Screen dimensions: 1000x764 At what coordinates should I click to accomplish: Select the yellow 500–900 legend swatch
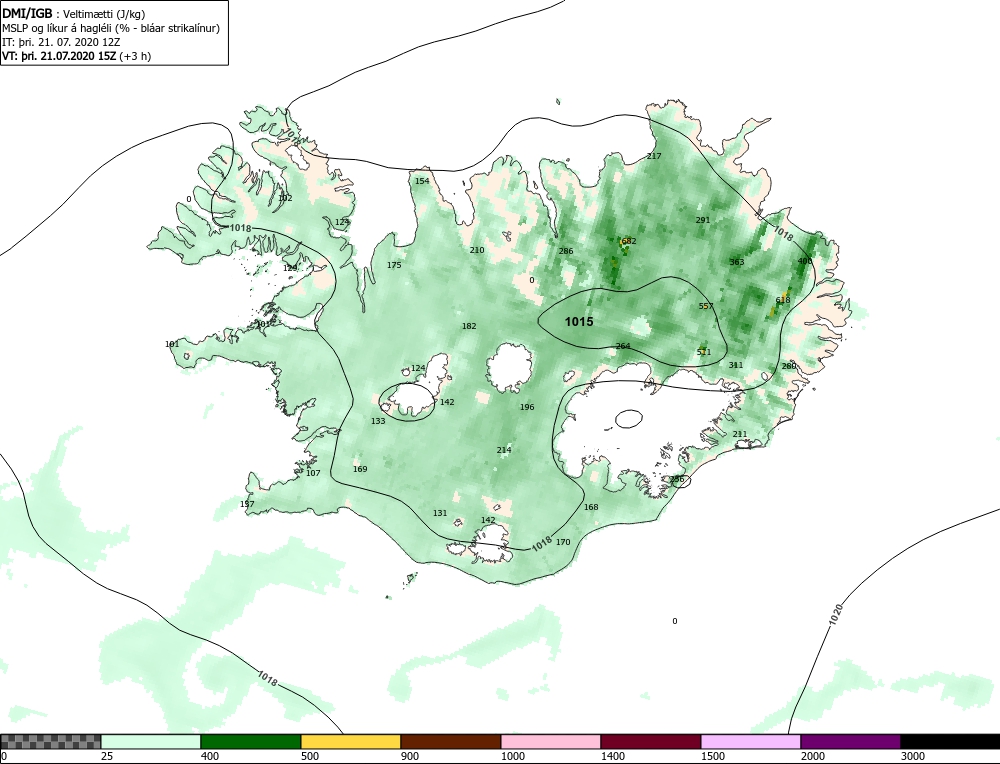point(351,742)
